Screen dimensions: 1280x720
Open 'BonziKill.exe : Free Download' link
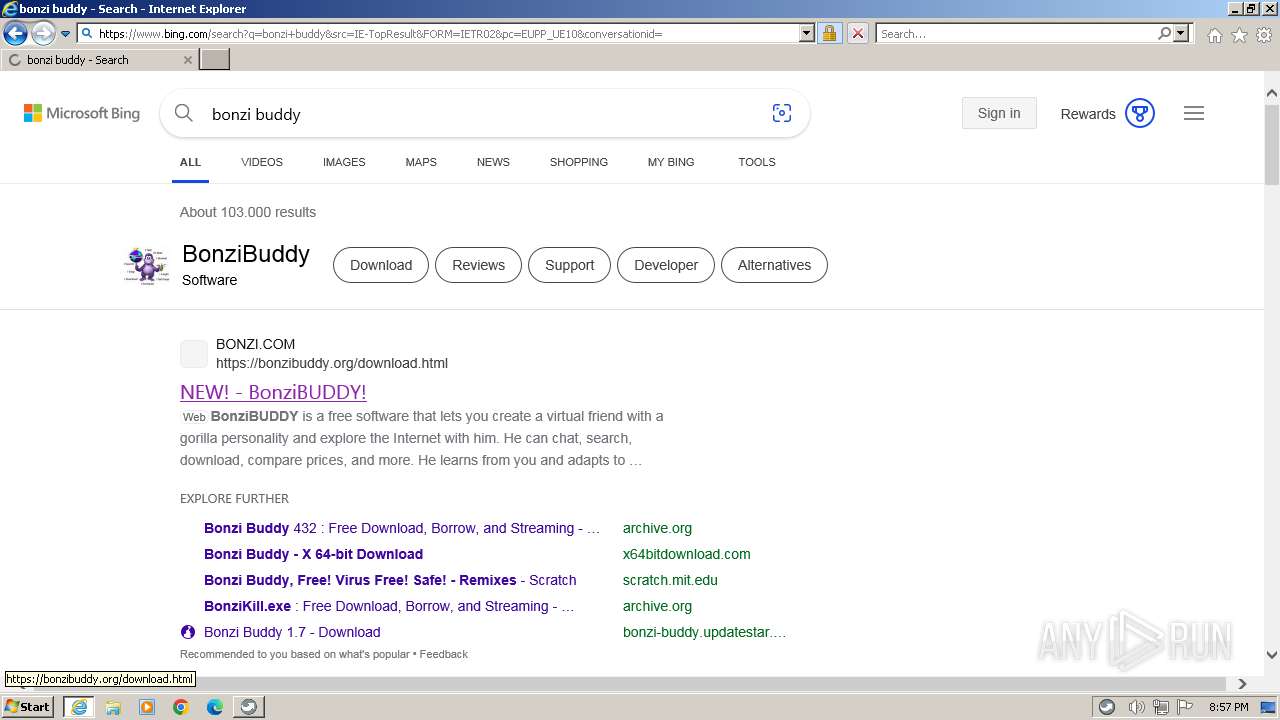[389, 606]
